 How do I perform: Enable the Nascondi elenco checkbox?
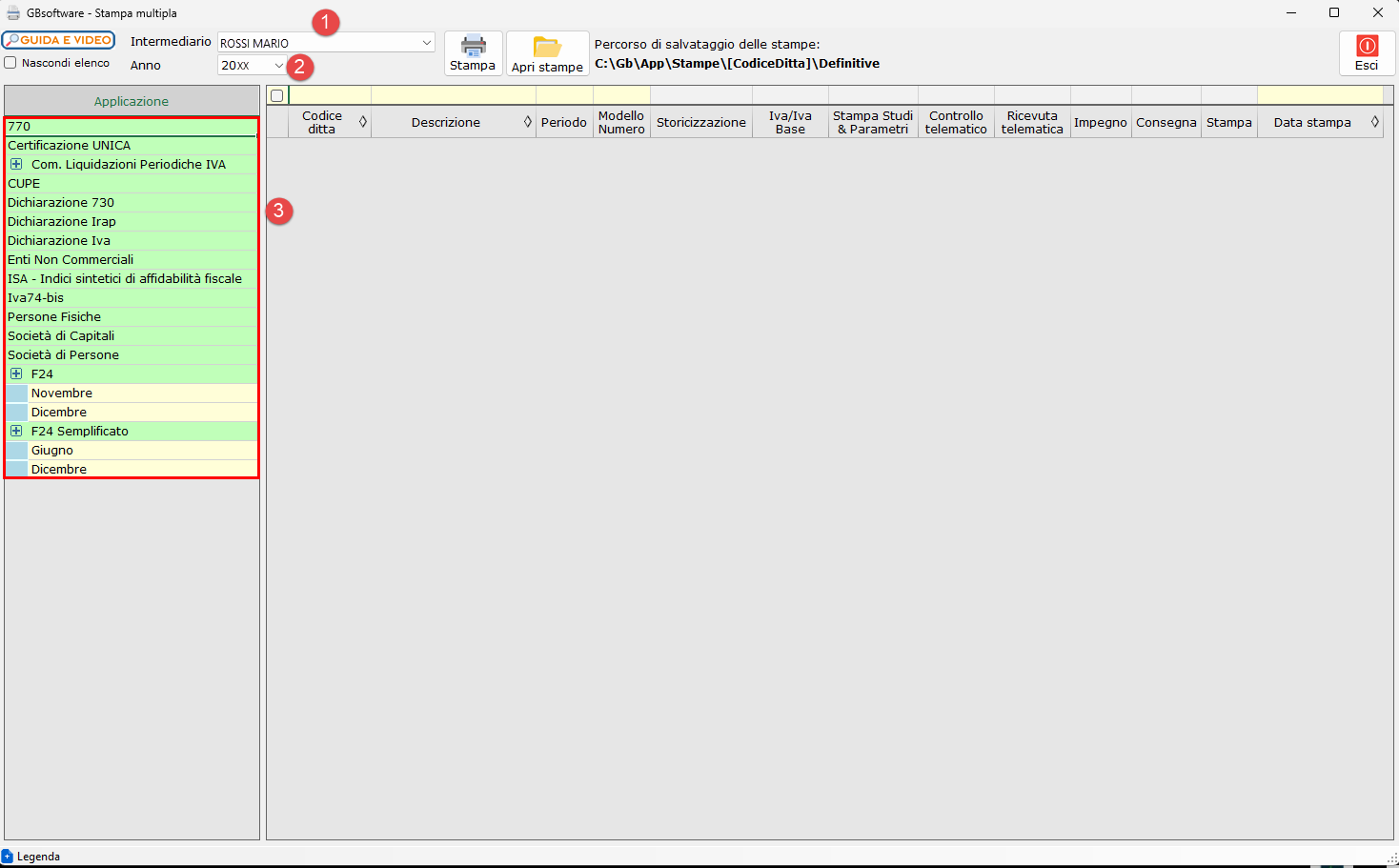click(x=10, y=63)
